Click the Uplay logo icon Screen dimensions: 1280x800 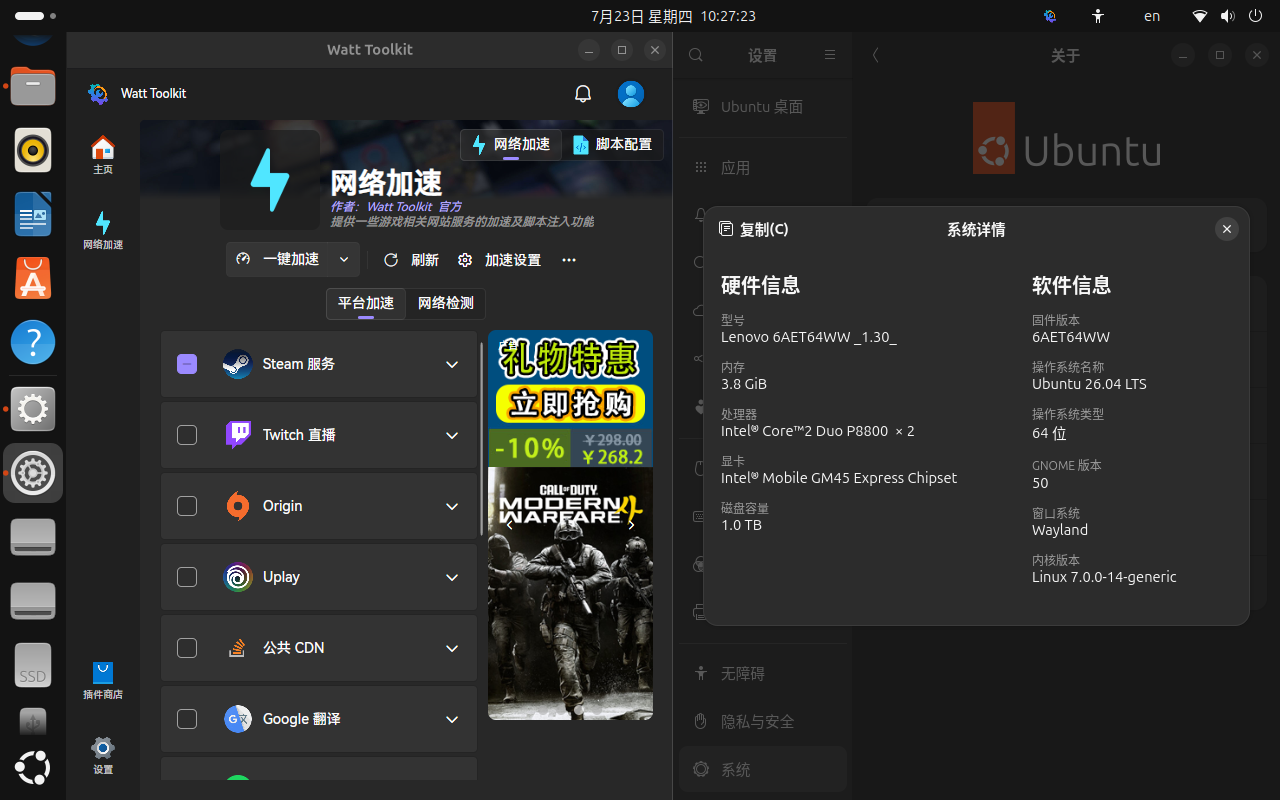point(237,577)
